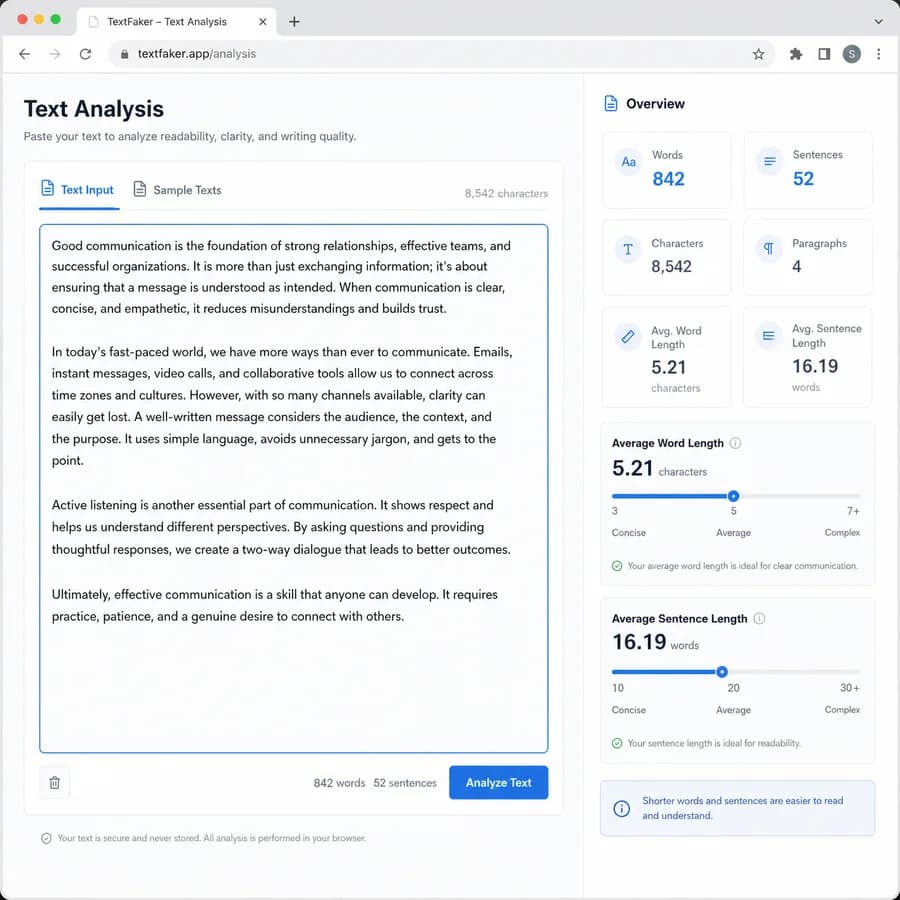Click the trash icon to clear text
This screenshot has height=900, width=900.
click(x=55, y=782)
